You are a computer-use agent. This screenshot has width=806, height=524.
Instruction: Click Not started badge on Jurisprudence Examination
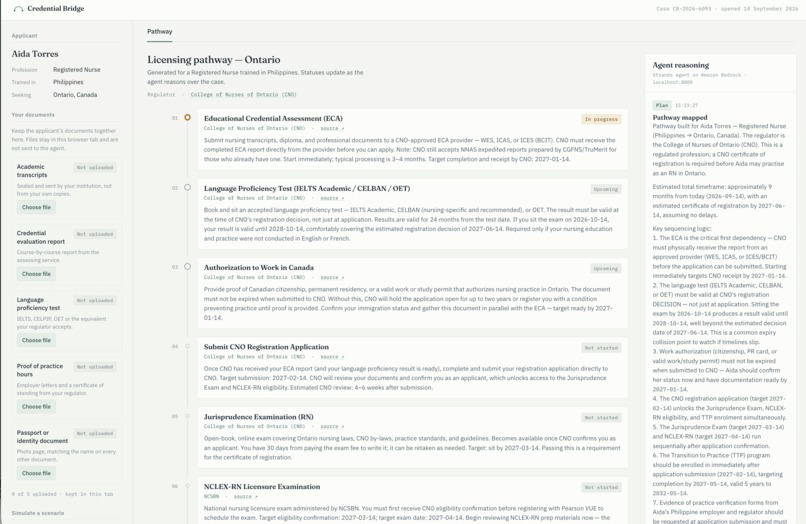click(x=601, y=418)
